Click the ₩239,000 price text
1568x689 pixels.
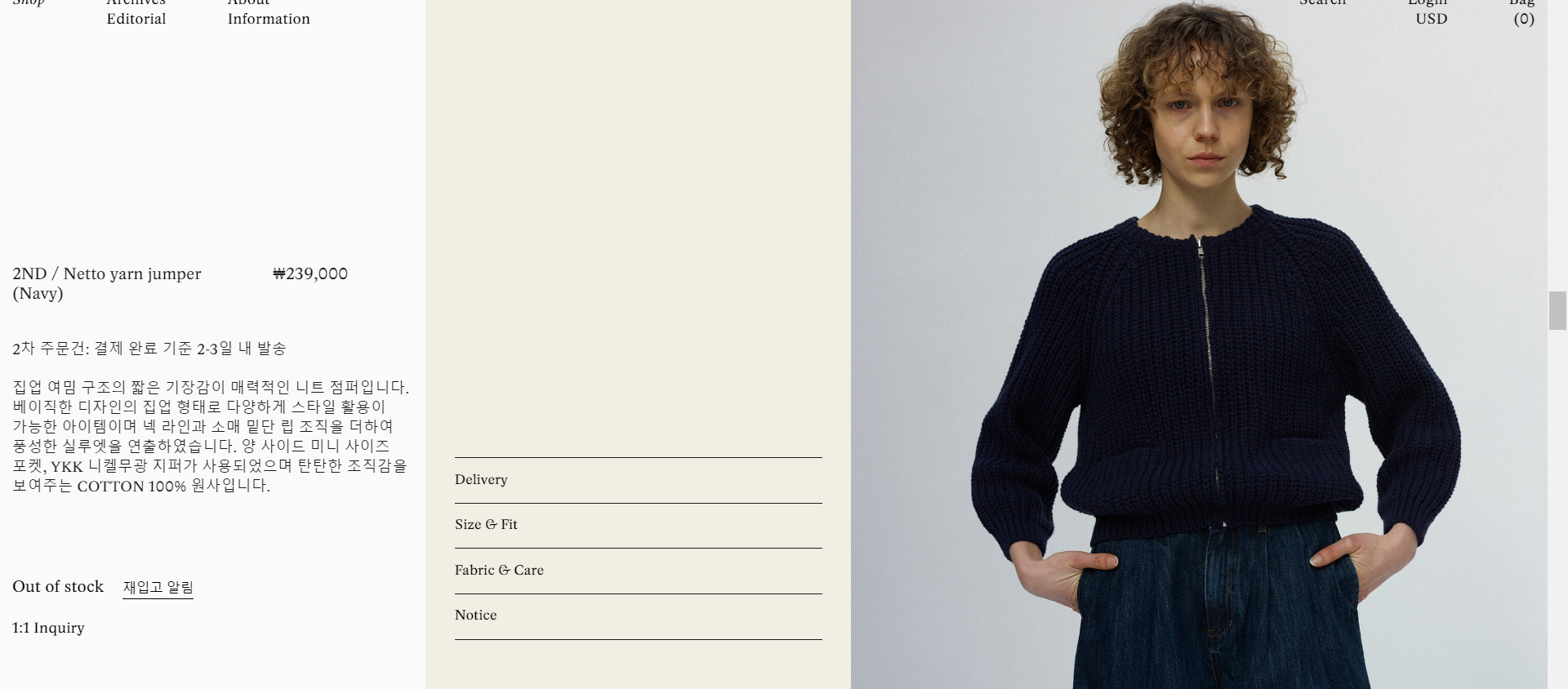tap(310, 273)
